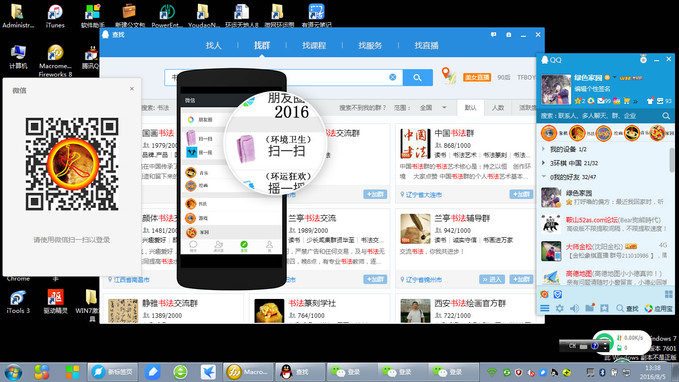Open the nearby map location pin icon
The image size is (679, 382).
(x=448, y=75)
